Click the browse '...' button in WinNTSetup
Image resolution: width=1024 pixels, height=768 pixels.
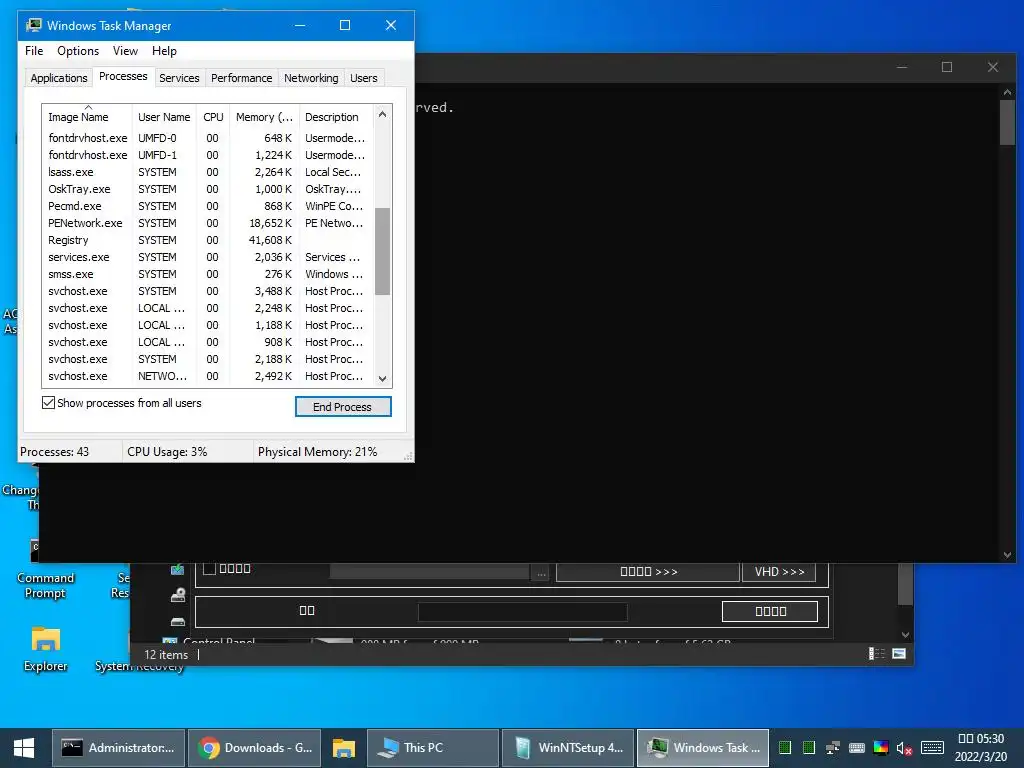(541, 573)
